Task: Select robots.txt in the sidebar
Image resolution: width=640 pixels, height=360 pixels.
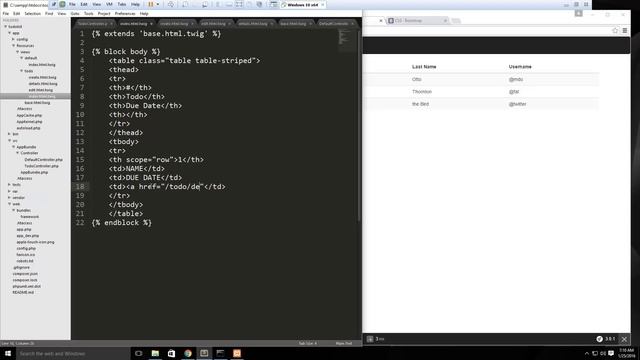Action: click(x=25, y=261)
